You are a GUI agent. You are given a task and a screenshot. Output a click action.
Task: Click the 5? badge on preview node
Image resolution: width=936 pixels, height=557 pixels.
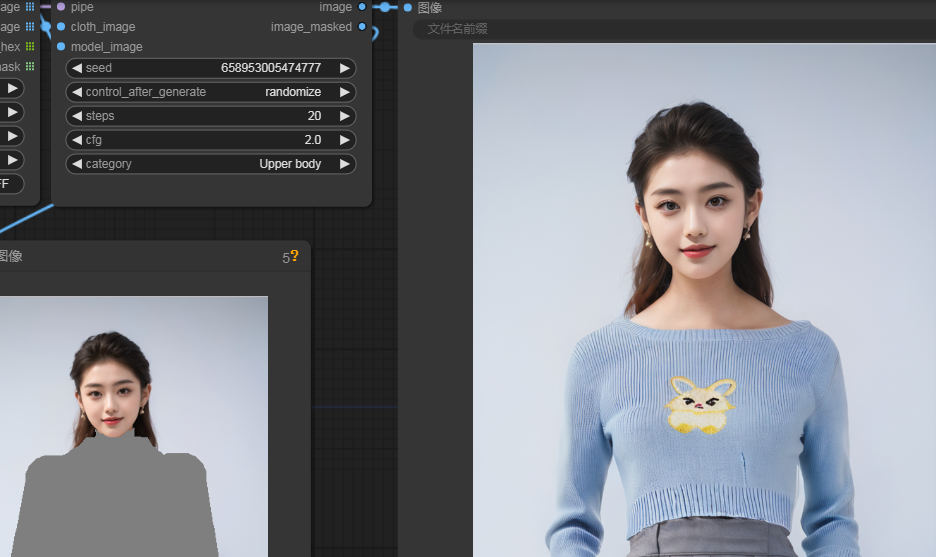click(x=290, y=257)
